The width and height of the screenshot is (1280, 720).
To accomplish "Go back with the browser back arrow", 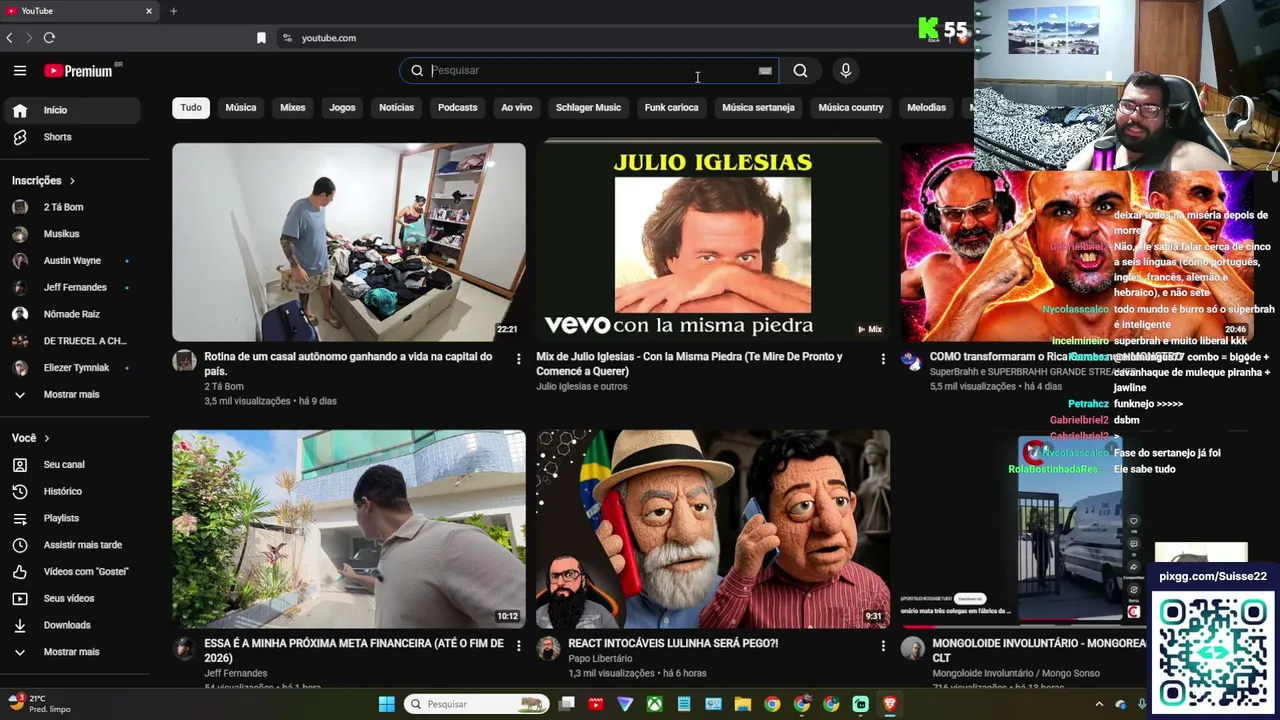I will pos(9,38).
